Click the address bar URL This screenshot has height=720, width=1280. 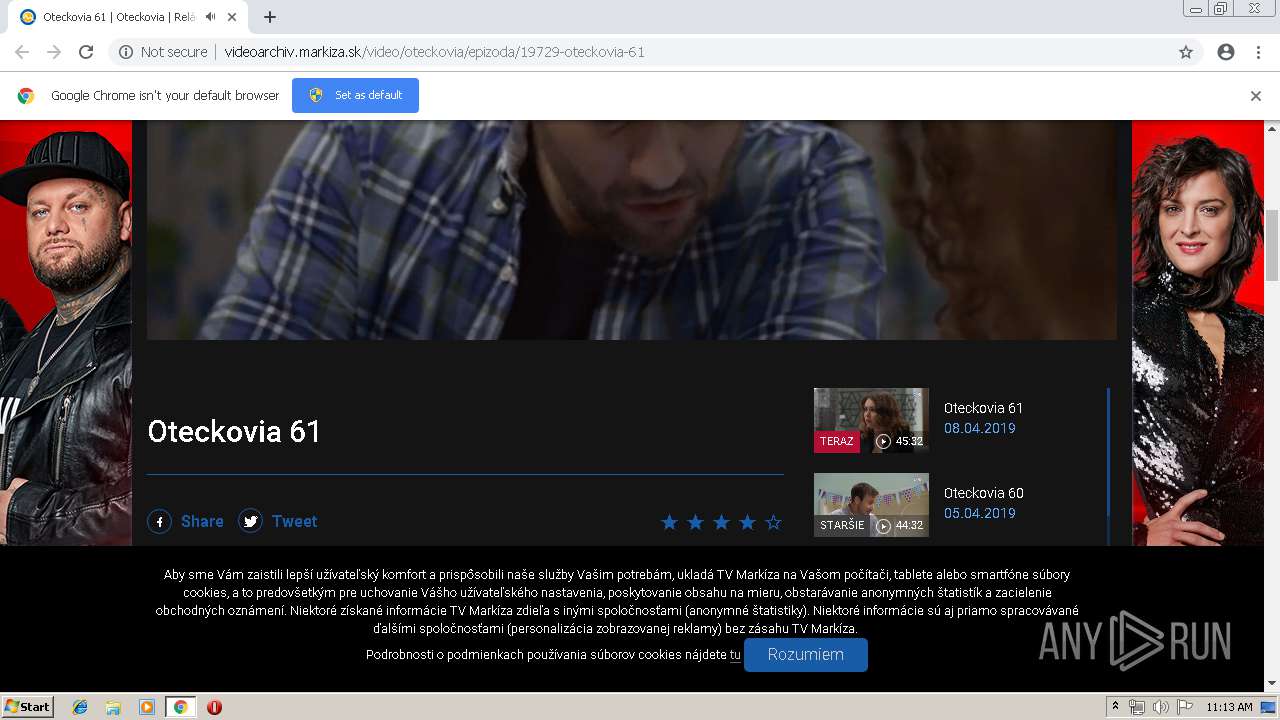click(x=434, y=52)
